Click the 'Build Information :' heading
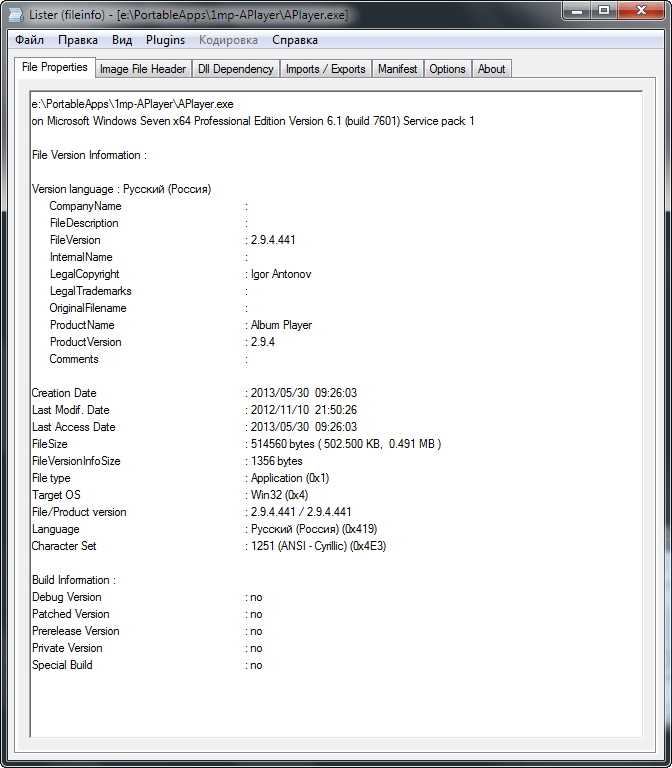This screenshot has height=768, width=672. click(x=73, y=580)
